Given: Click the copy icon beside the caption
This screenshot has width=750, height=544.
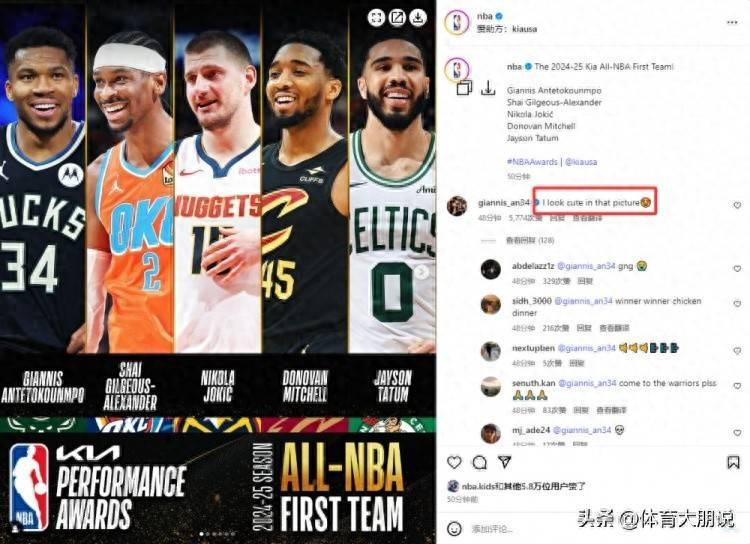Looking at the screenshot, I should (464, 88).
